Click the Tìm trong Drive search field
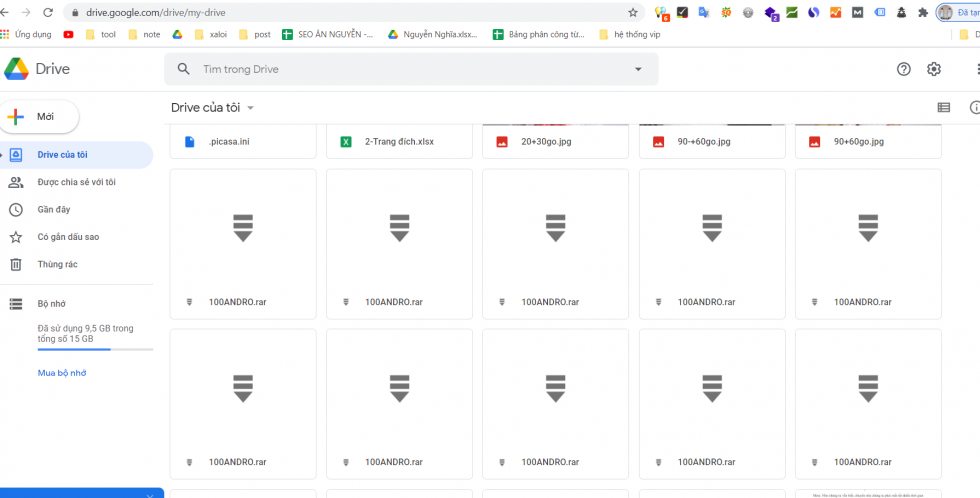The image size is (980, 498). tap(411, 69)
